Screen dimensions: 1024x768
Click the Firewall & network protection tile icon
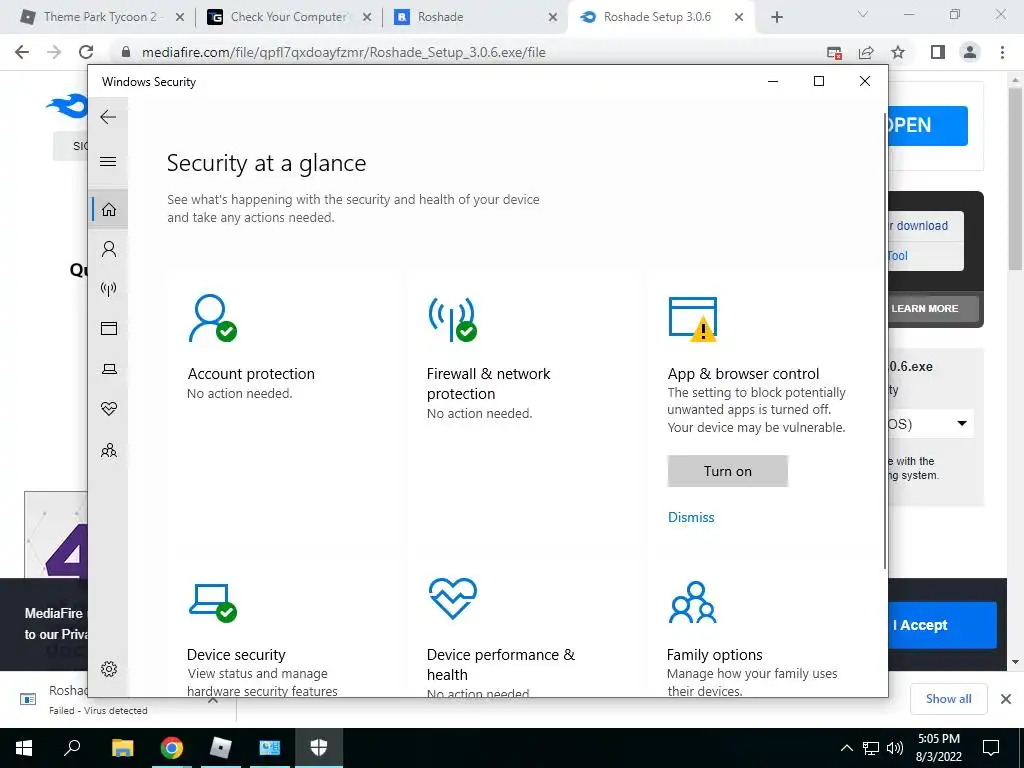pos(452,319)
